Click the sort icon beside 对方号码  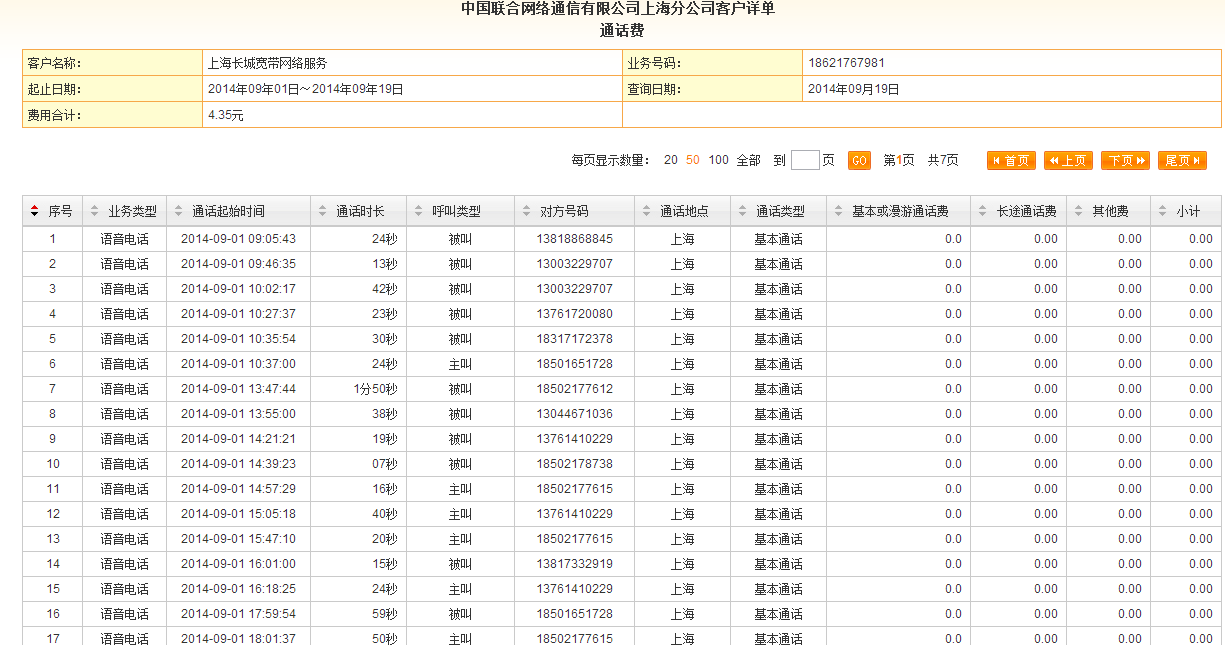(x=527, y=212)
